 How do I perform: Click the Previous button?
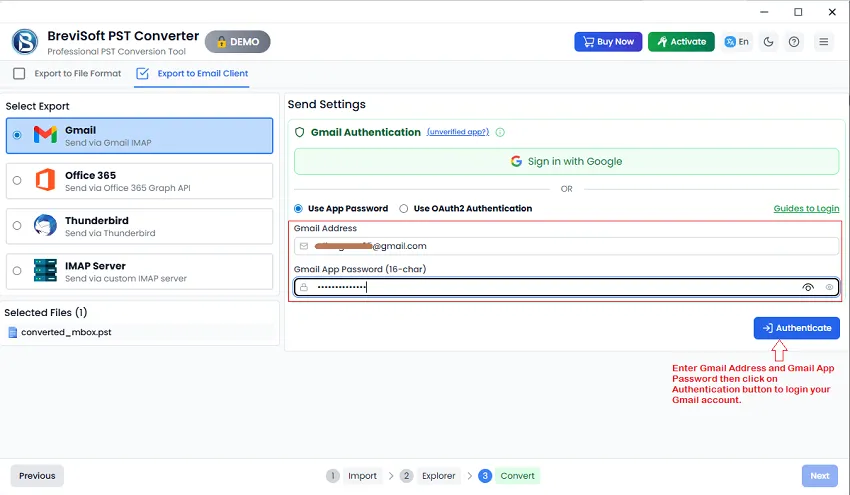click(37, 475)
